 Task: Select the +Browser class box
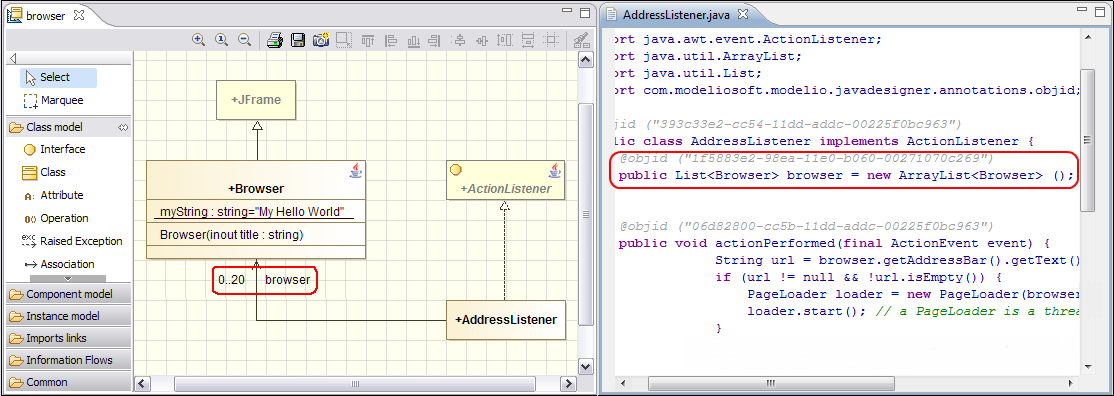256,210
